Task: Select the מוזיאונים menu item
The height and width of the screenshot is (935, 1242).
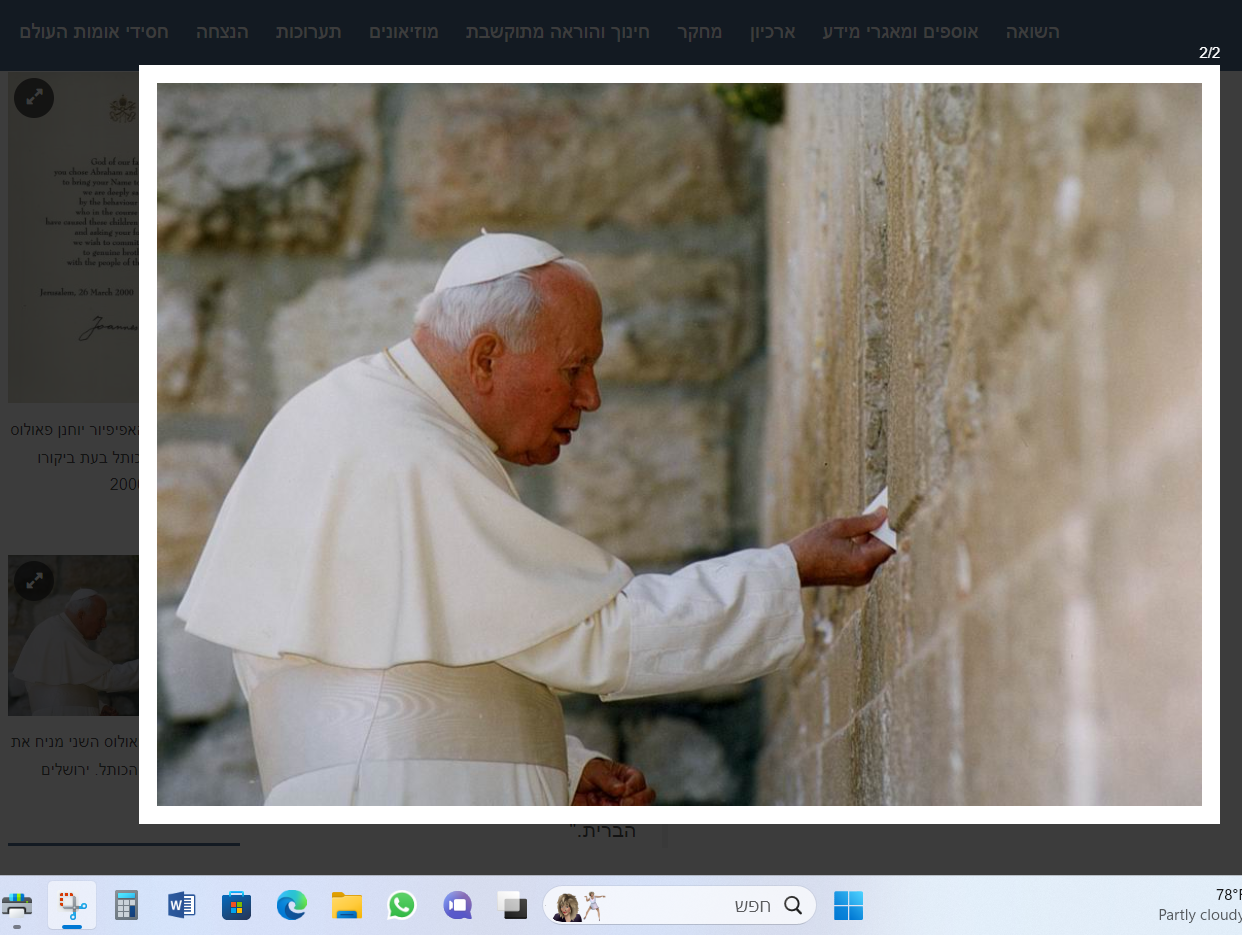Action: (403, 32)
